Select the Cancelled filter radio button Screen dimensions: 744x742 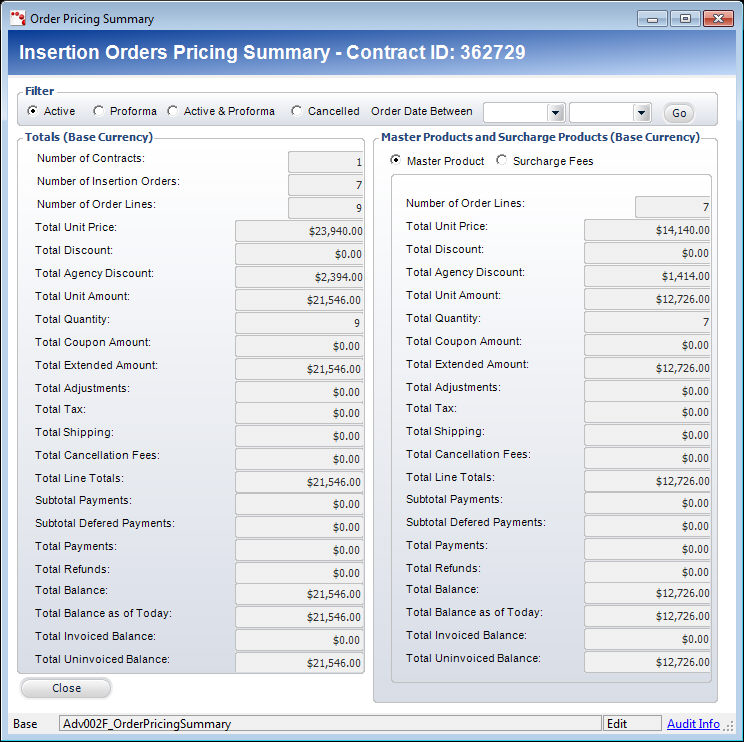pyautogui.click(x=297, y=111)
